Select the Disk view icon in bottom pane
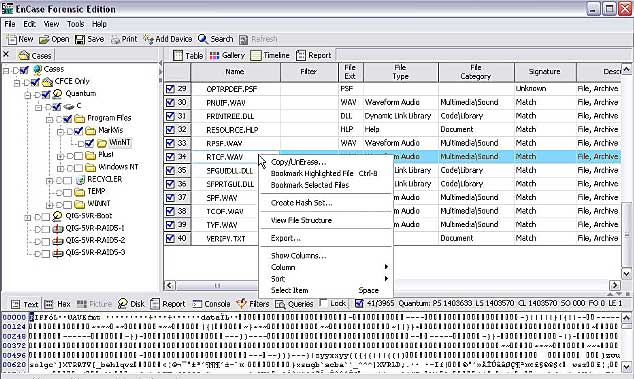The image size is (634, 379). click(x=123, y=303)
